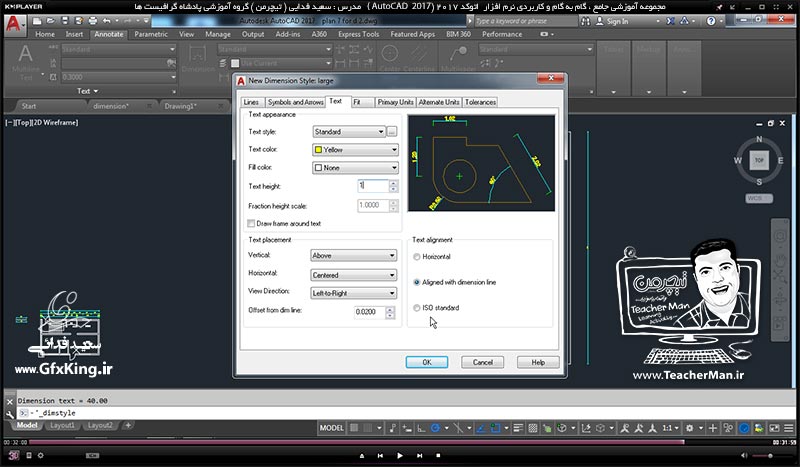
Task: Select Aligned with dimension line radio button
Action: pyautogui.click(x=417, y=282)
